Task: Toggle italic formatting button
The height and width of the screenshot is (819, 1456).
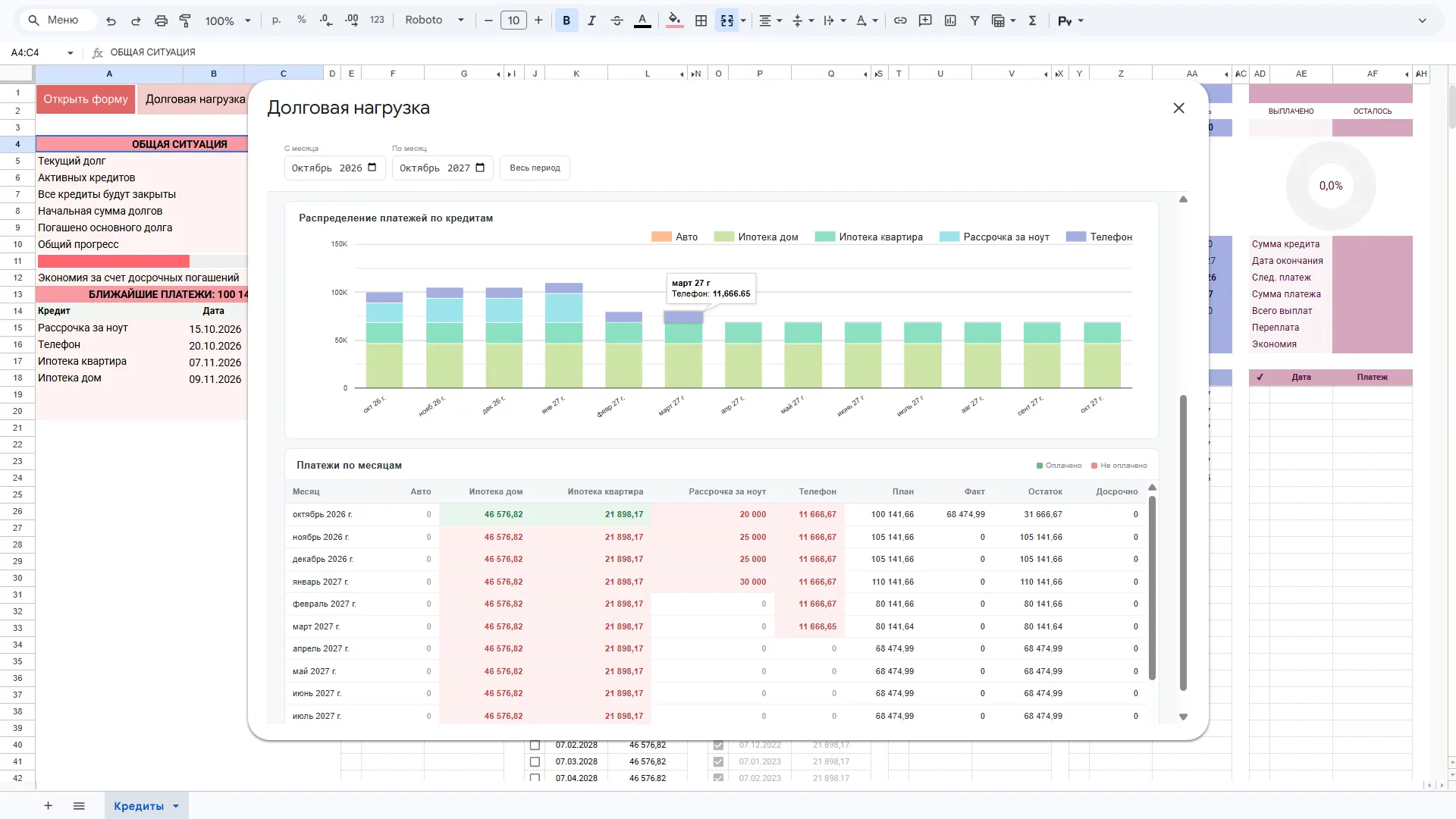Action: pyautogui.click(x=591, y=20)
